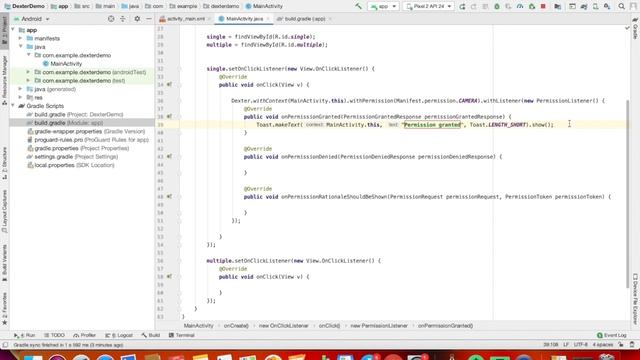
Task: Click Select Opened File target icon
Action: pyautogui.click(x=111, y=19)
